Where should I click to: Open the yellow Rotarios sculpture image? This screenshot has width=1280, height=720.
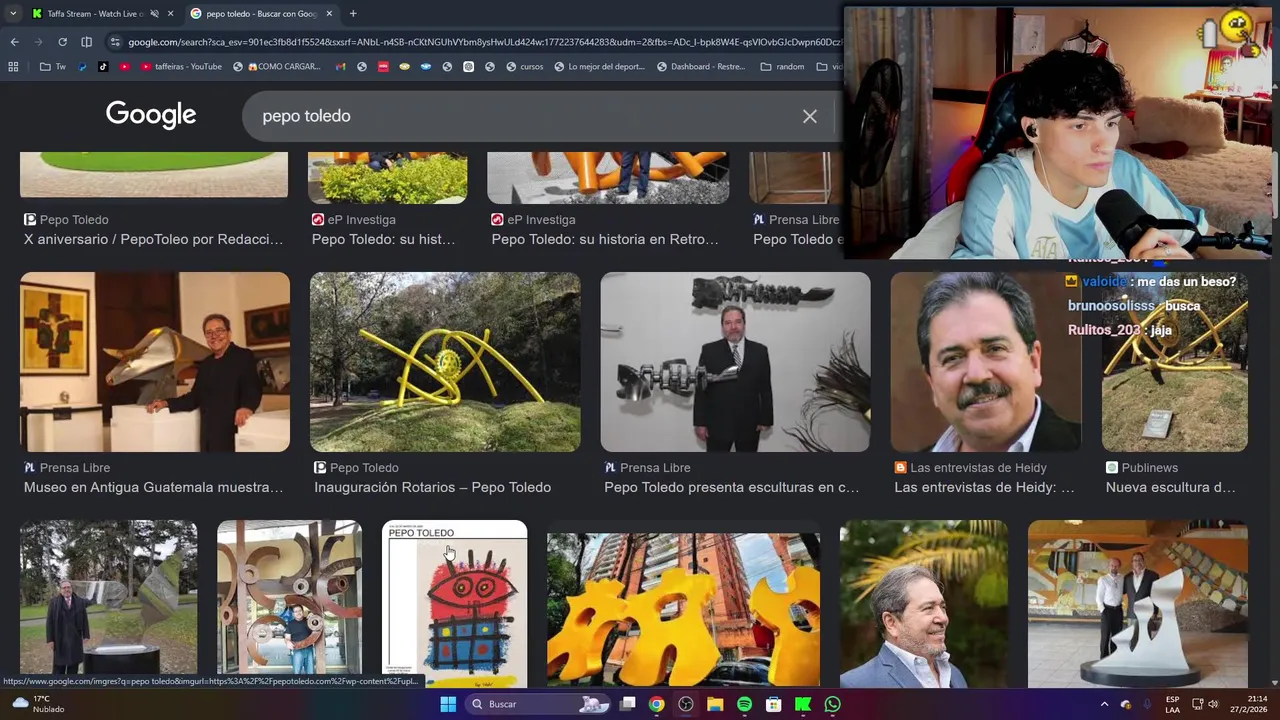click(445, 362)
